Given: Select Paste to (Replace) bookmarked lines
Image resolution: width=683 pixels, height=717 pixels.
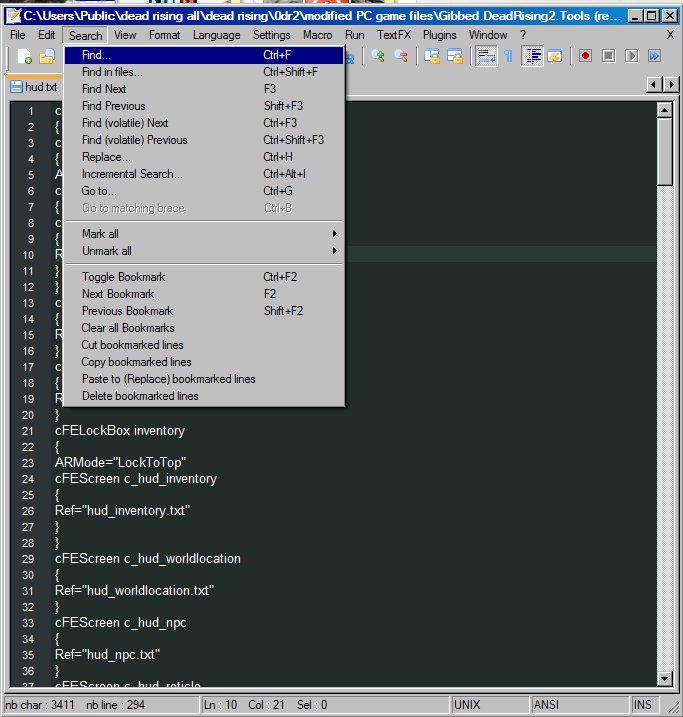Looking at the screenshot, I should [204, 379].
